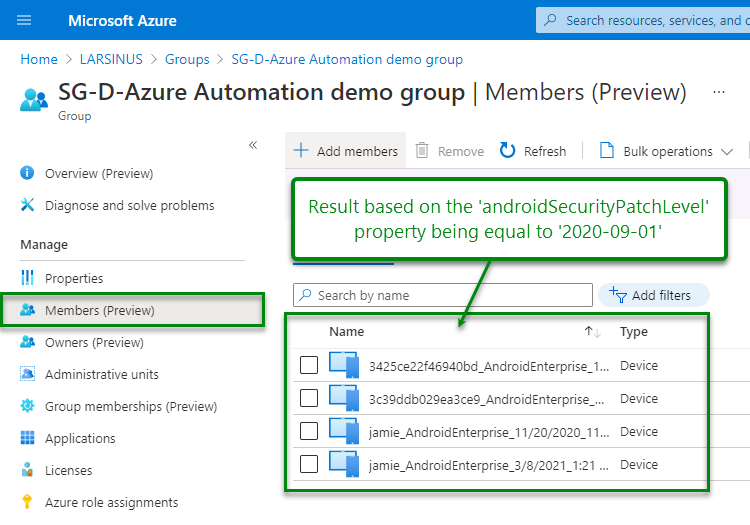Click the Name column header text

click(x=346, y=331)
